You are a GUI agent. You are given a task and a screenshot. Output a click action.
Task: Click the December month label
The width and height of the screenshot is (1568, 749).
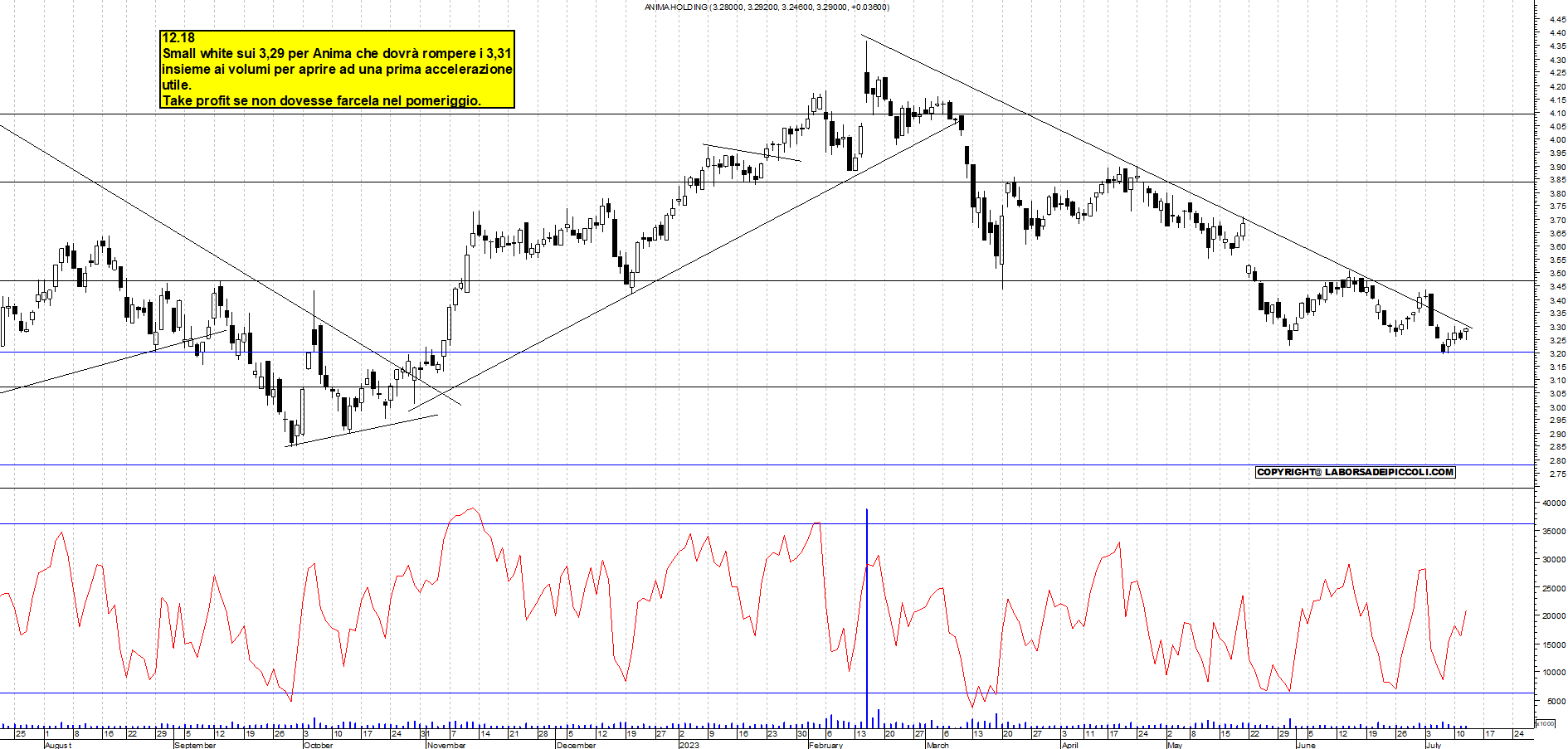576,745
